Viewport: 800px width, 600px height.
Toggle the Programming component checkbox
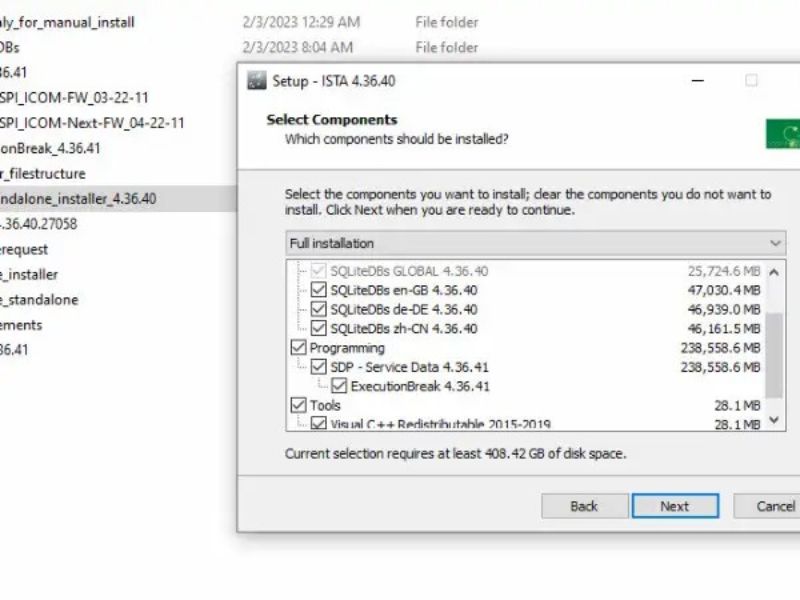click(x=298, y=348)
